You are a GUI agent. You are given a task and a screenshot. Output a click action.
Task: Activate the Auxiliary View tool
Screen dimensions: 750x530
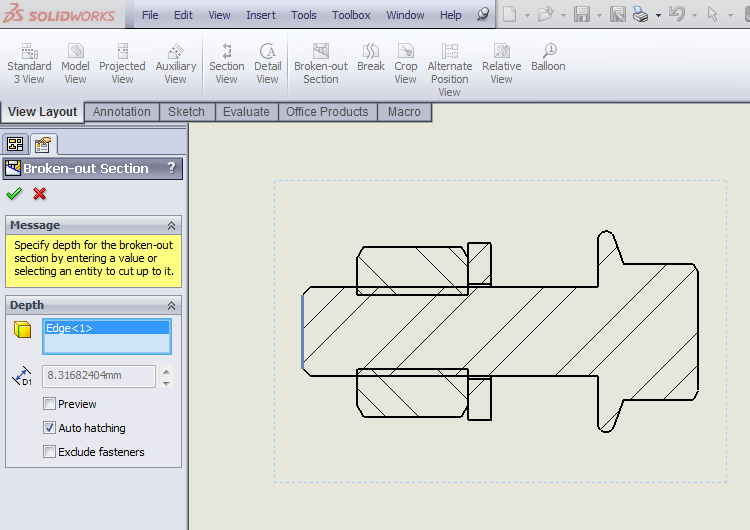coord(175,64)
